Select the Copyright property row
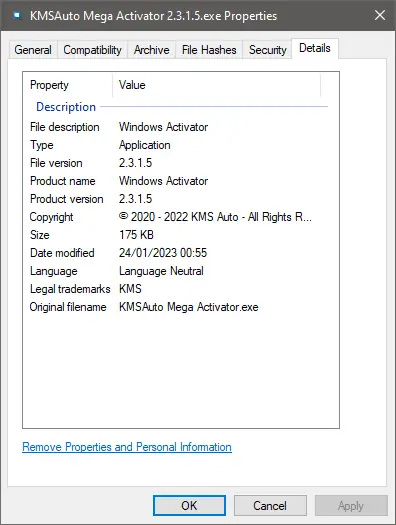Viewport: 396px width, 525px height. [x=181, y=217]
